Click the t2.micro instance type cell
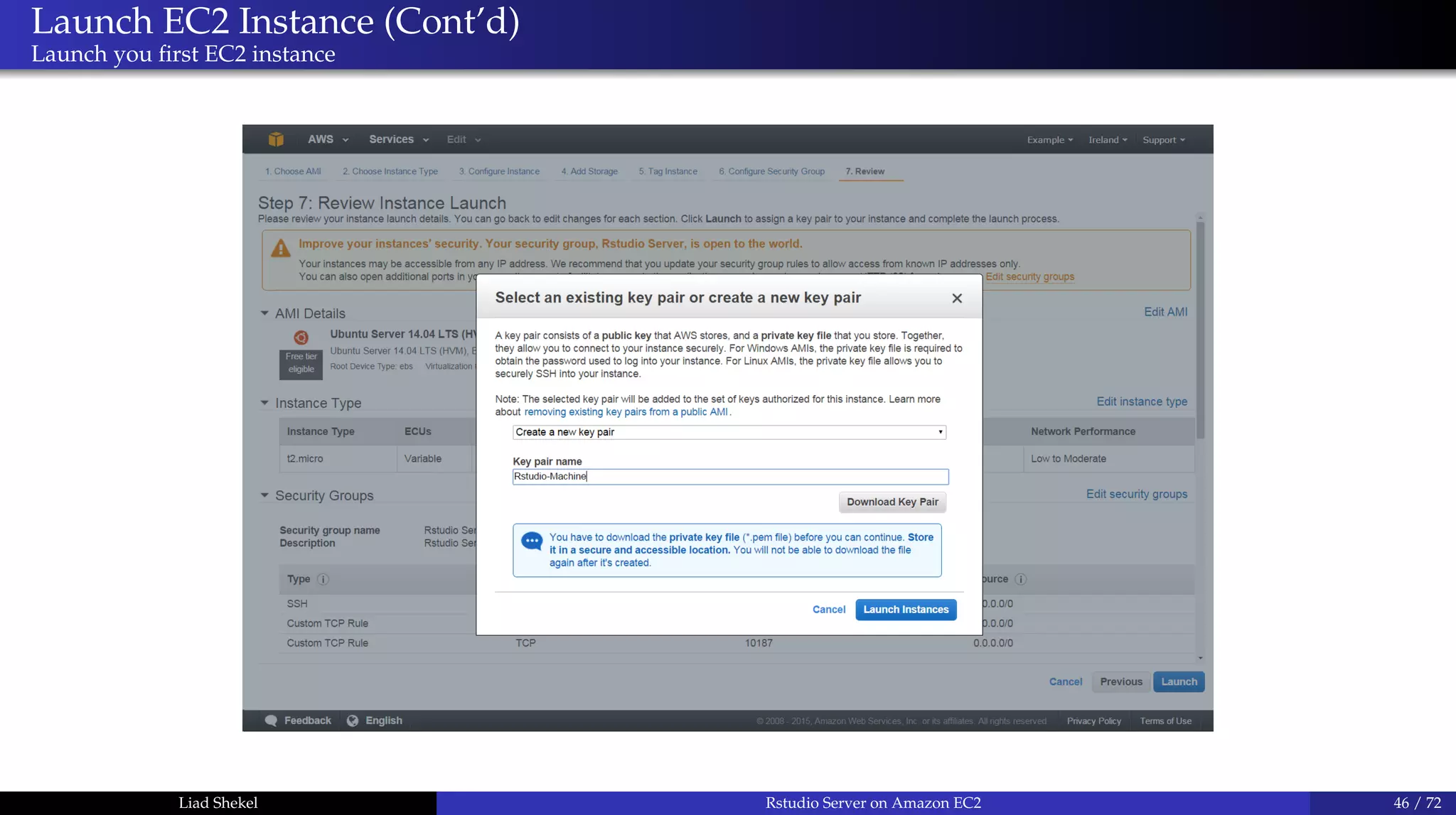The height and width of the screenshot is (815, 1456). pyautogui.click(x=338, y=459)
